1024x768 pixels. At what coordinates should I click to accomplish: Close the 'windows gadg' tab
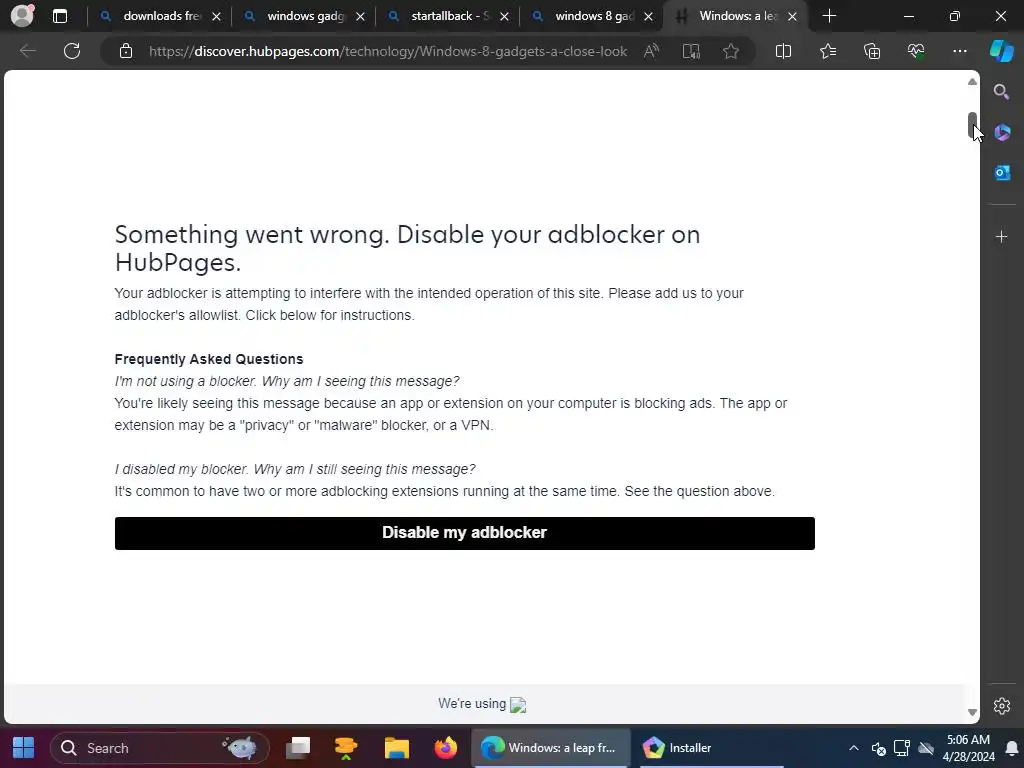(x=360, y=17)
